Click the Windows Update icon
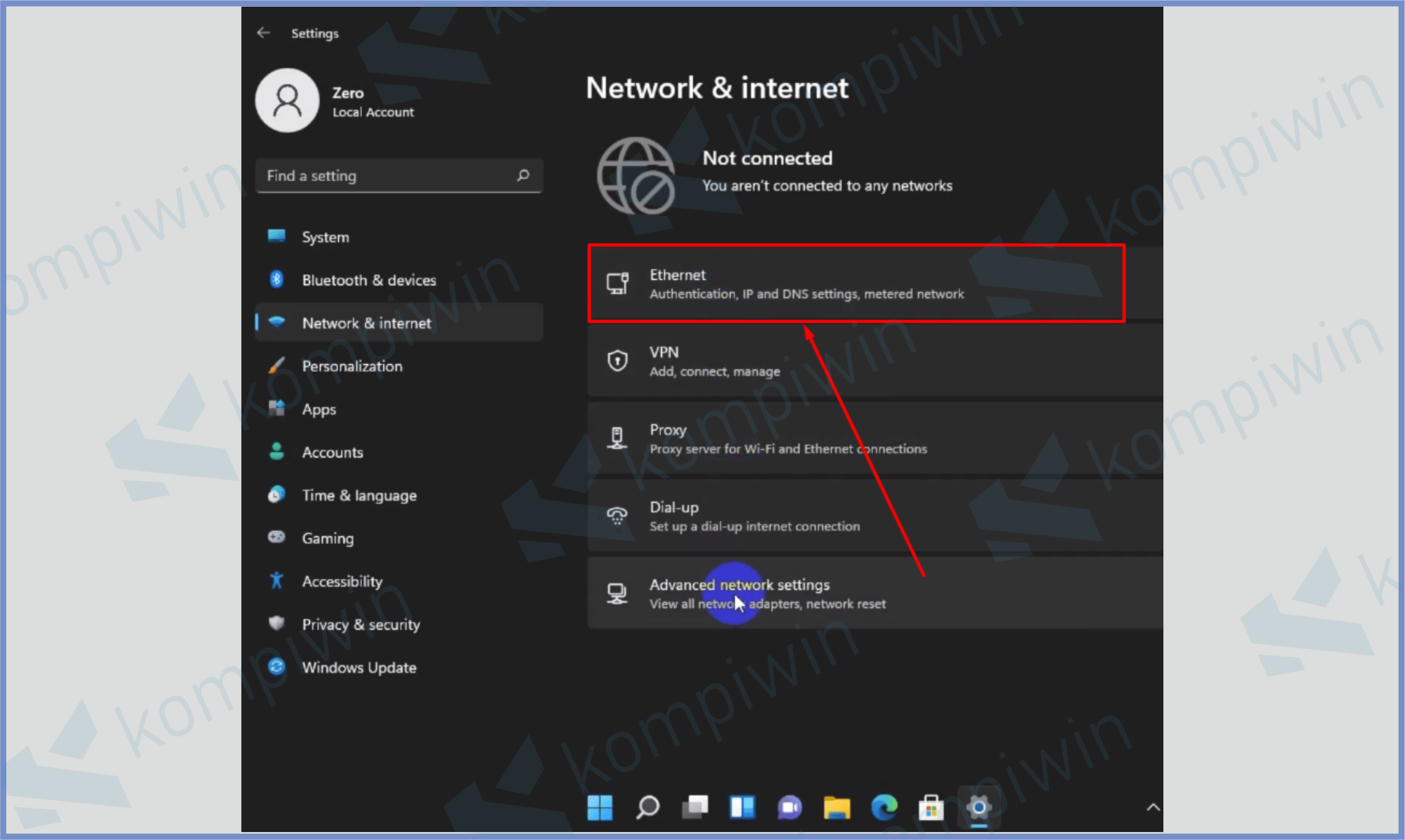This screenshot has height=840, width=1405. (276, 667)
